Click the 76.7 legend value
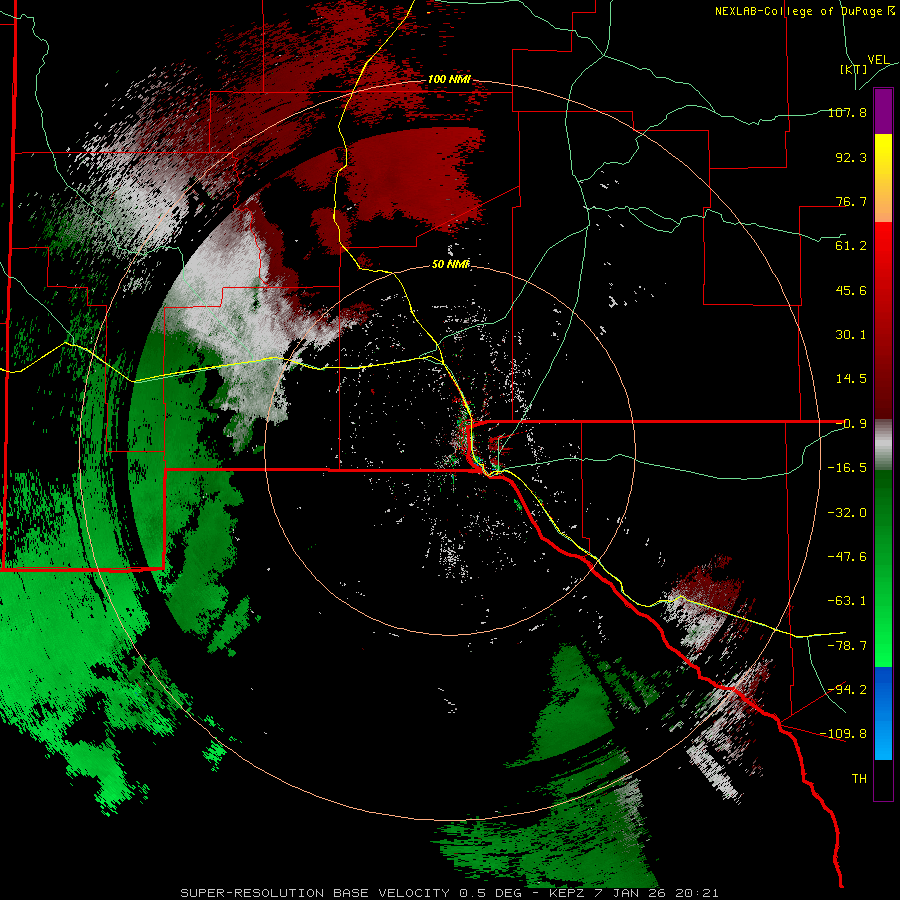Image resolution: width=900 pixels, height=900 pixels. [x=851, y=201]
